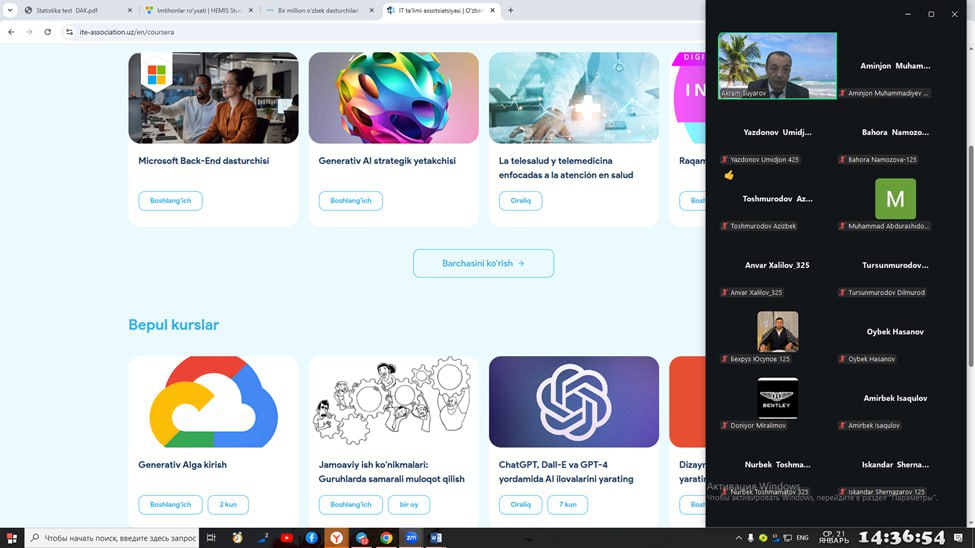Click the Oraliq tag under ChatGPT course

(x=520, y=505)
